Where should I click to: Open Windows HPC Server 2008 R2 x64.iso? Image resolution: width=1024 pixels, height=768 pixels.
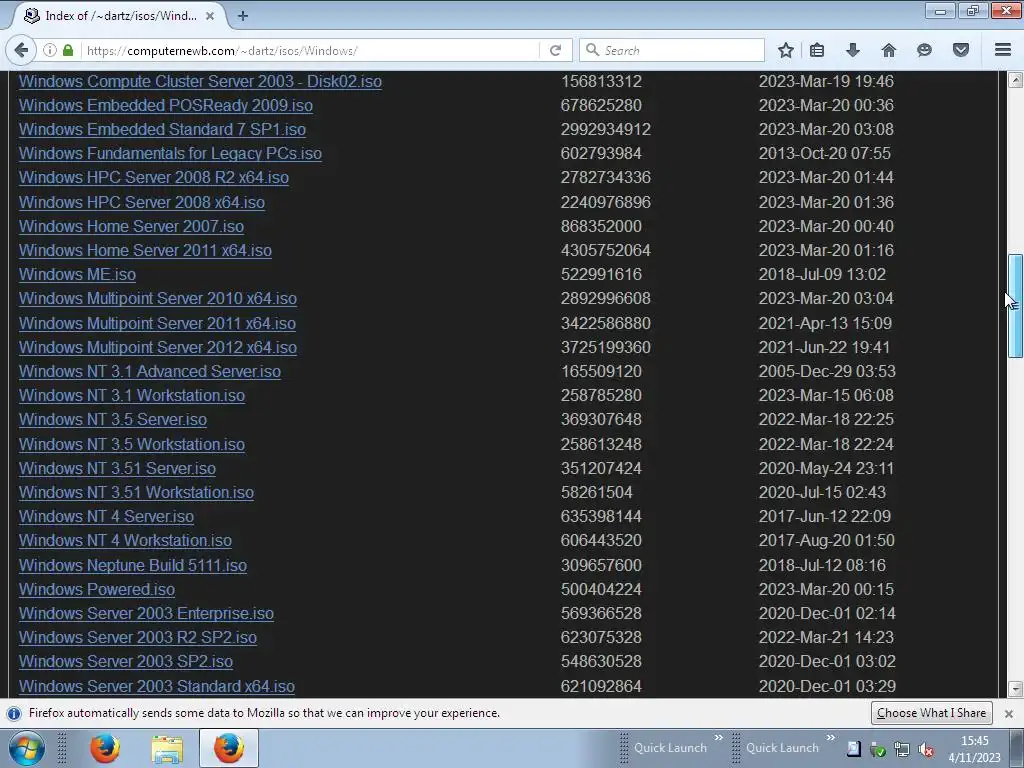(x=153, y=178)
